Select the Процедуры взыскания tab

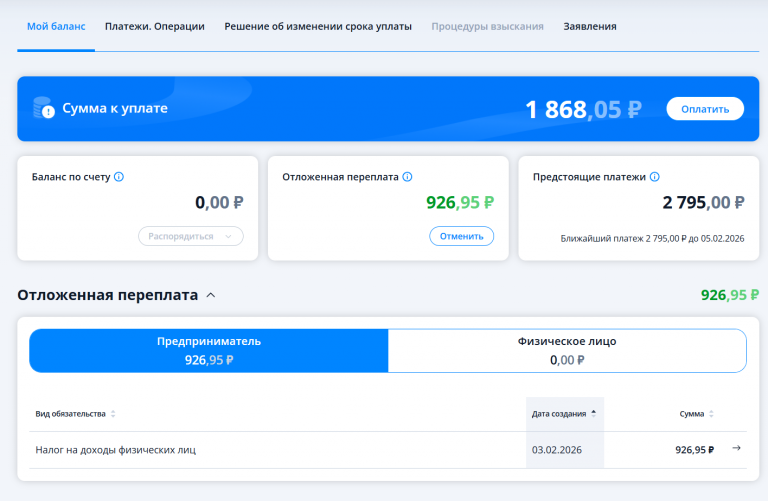[x=487, y=26]
